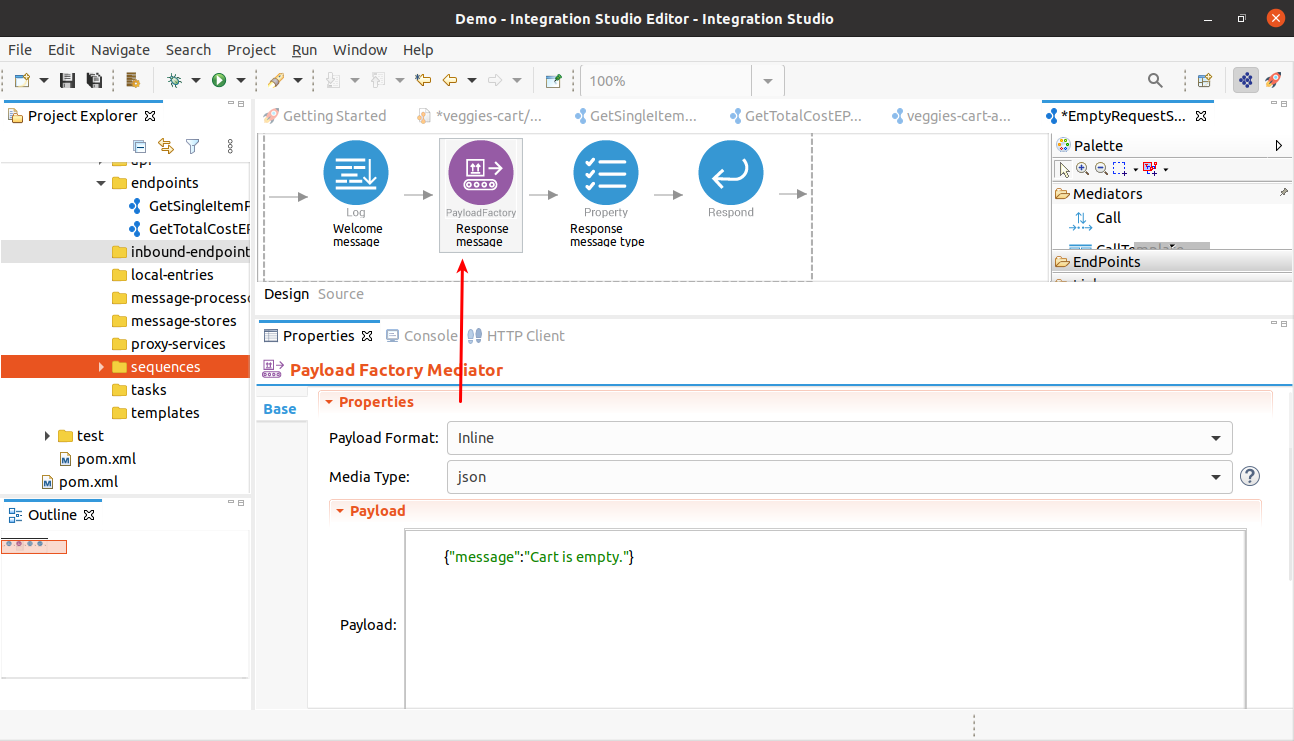Switch to the GetSingleItem editor tab
Viewport: 1294px width, 741px height.
[636, 116]
